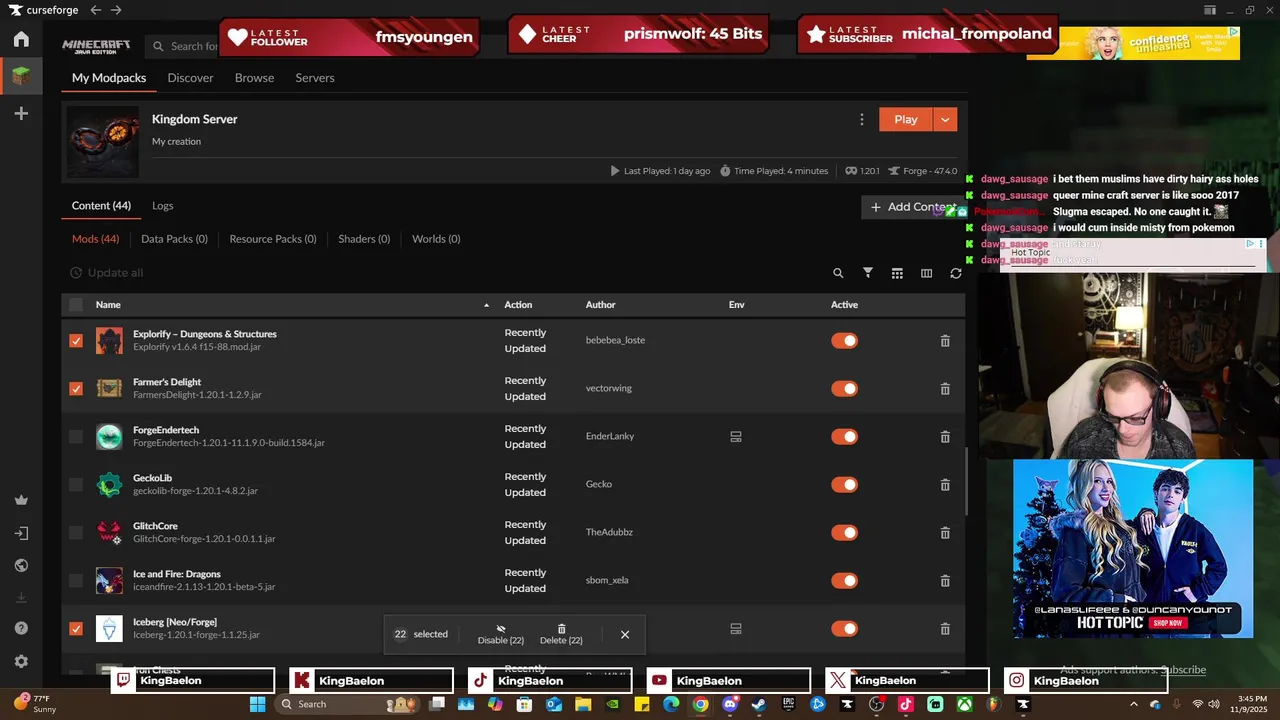Viewport: 1280px width, 720px height.
Task: Click the orange Play button
Action: coord(906,119)
